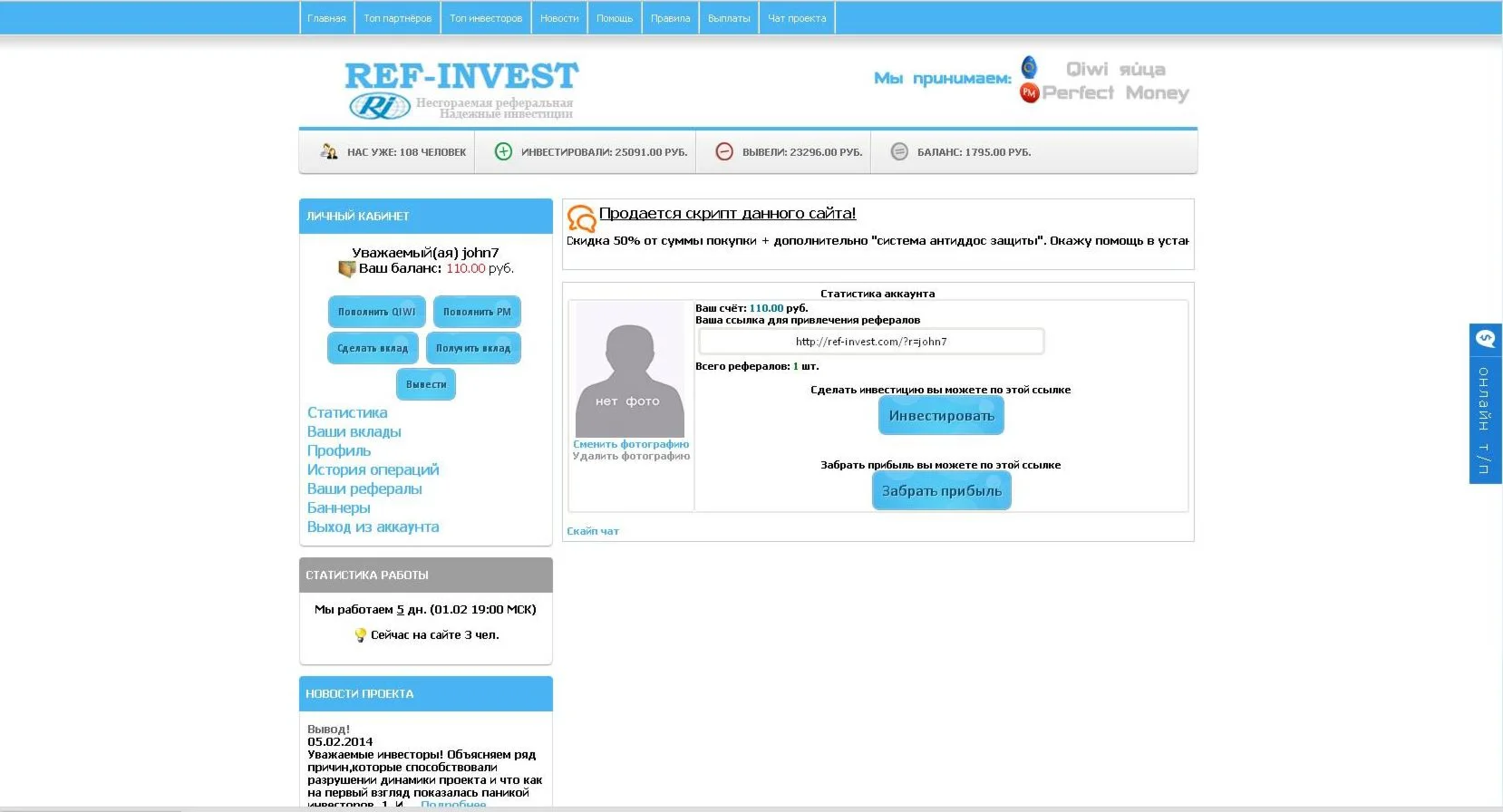Click the orange chat bubble announcement icon

(581, 217)
